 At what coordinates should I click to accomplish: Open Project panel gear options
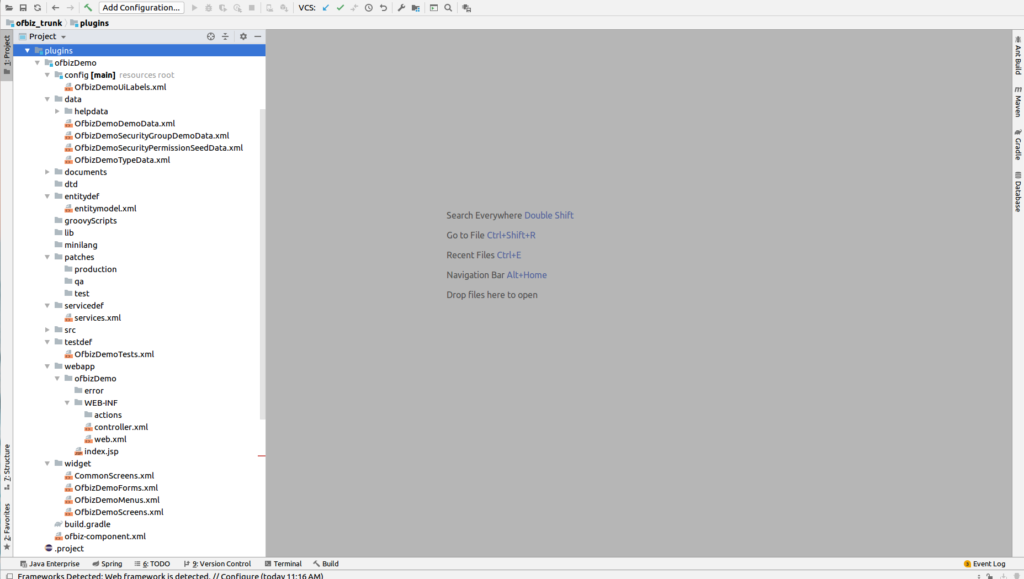[x=242, y=36]
